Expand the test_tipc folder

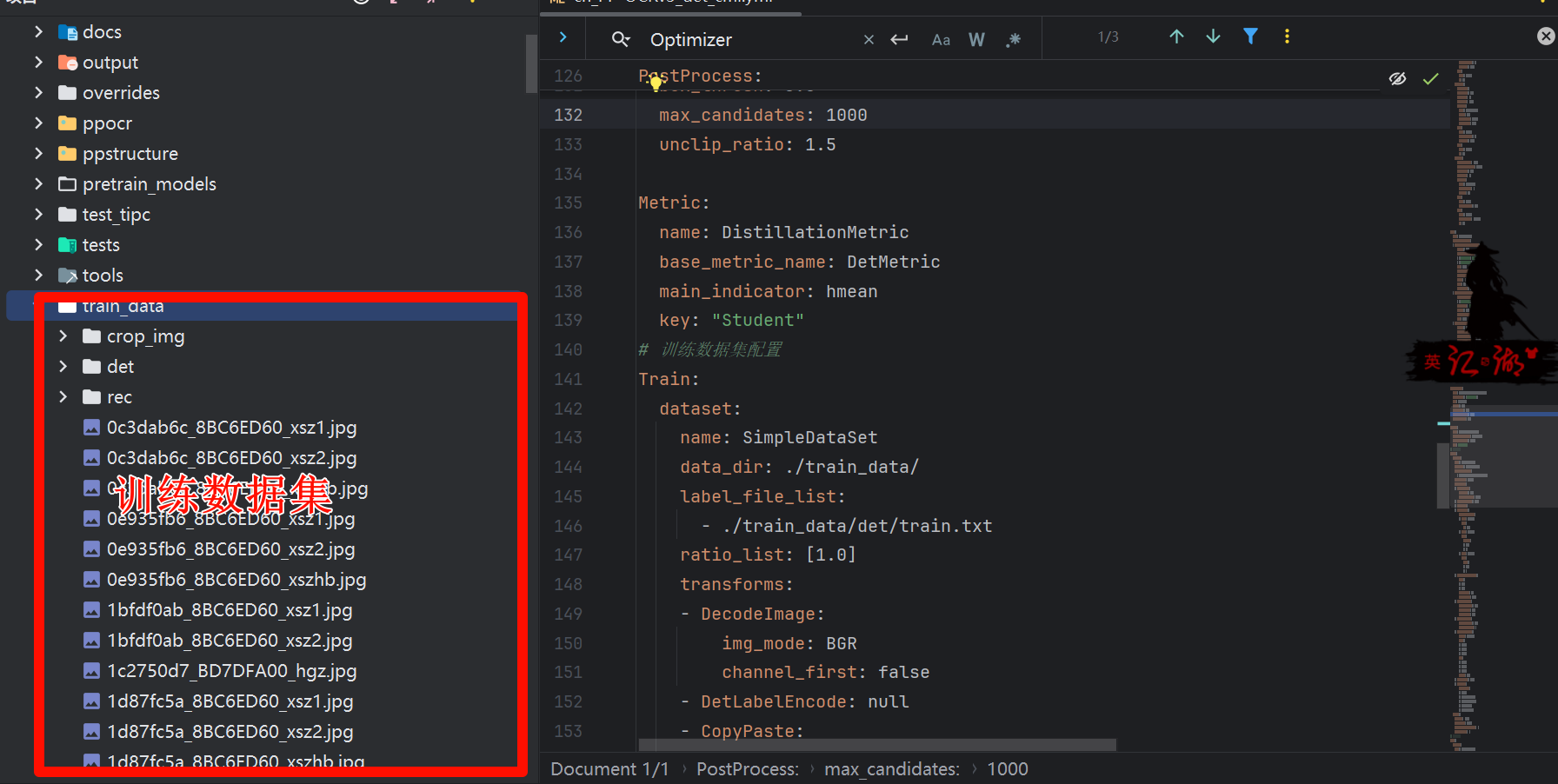pyautogui.click(x=38, y=215)
